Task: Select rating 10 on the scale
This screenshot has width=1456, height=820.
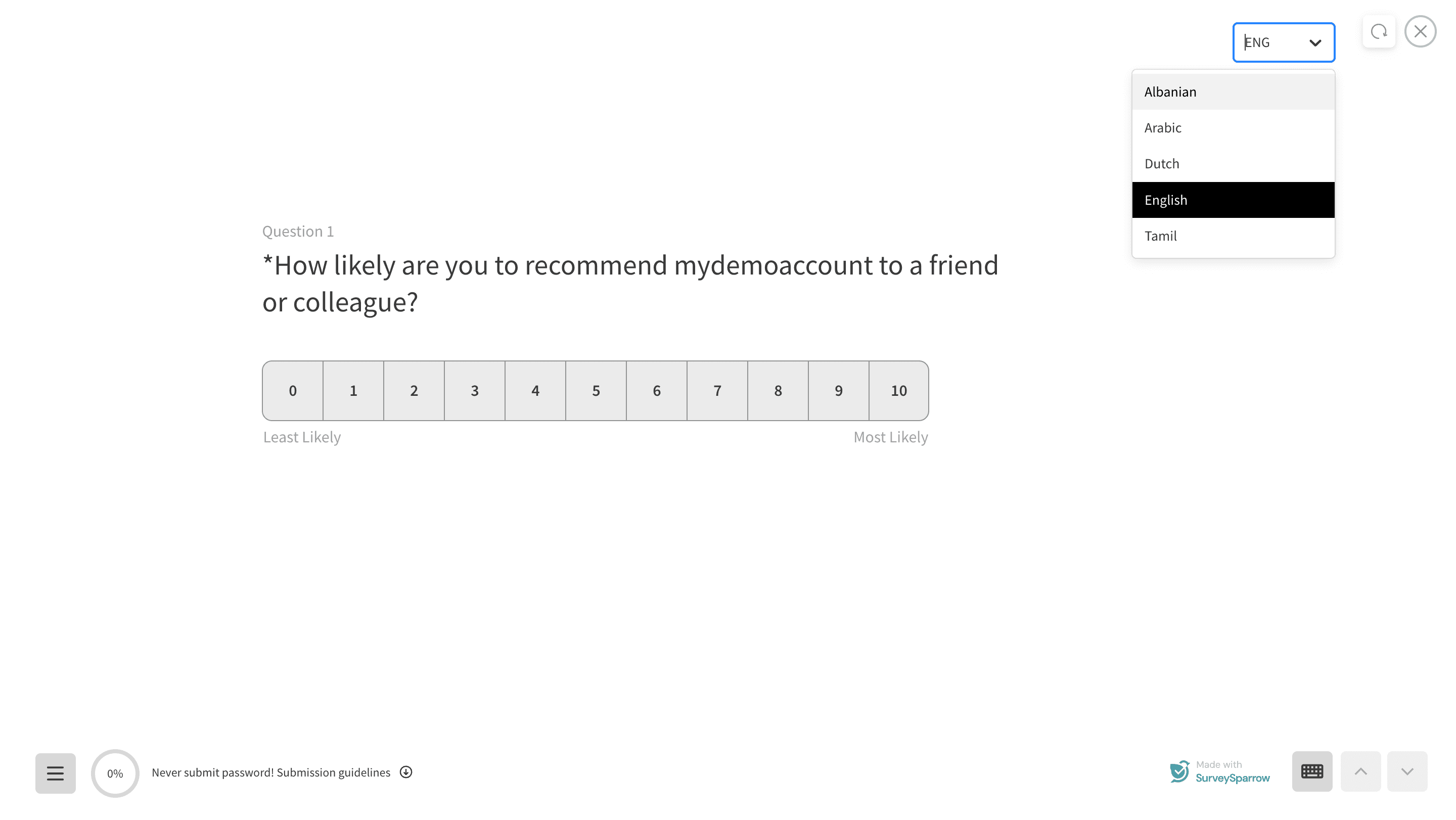Action: point(899,390)
